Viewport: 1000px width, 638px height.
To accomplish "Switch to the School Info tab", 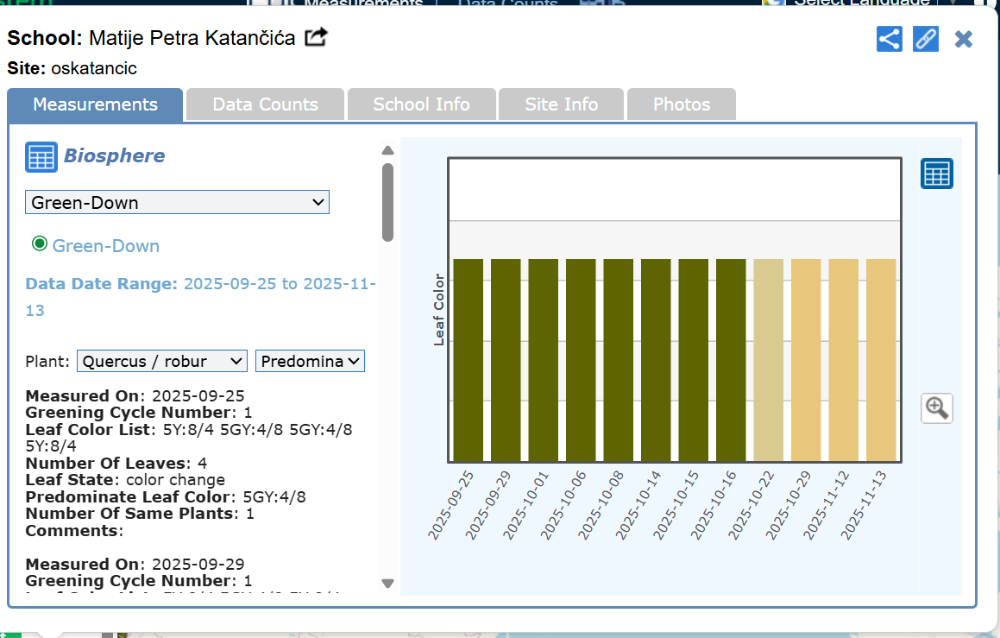I will (421, 105).
